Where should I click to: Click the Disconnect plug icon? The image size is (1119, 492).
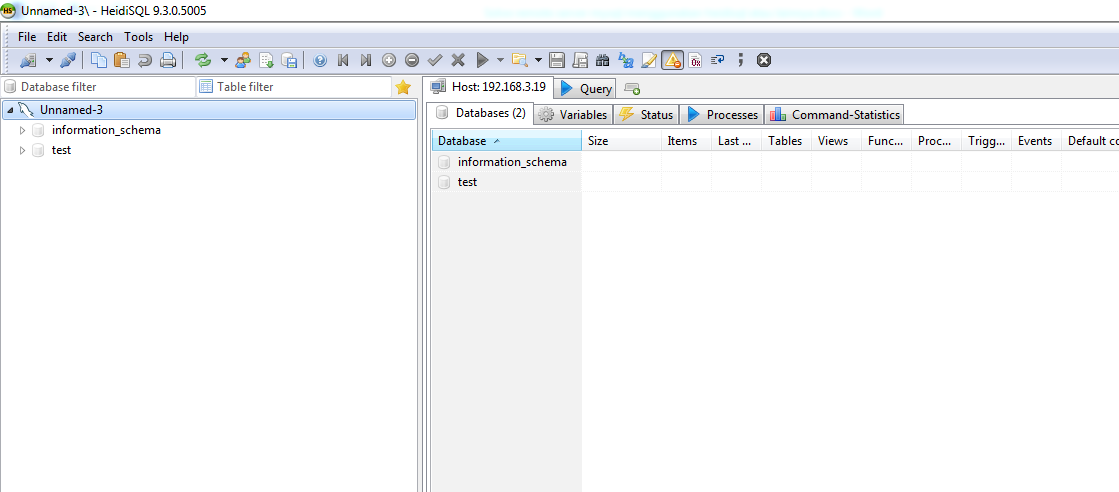tap(68, 61)
